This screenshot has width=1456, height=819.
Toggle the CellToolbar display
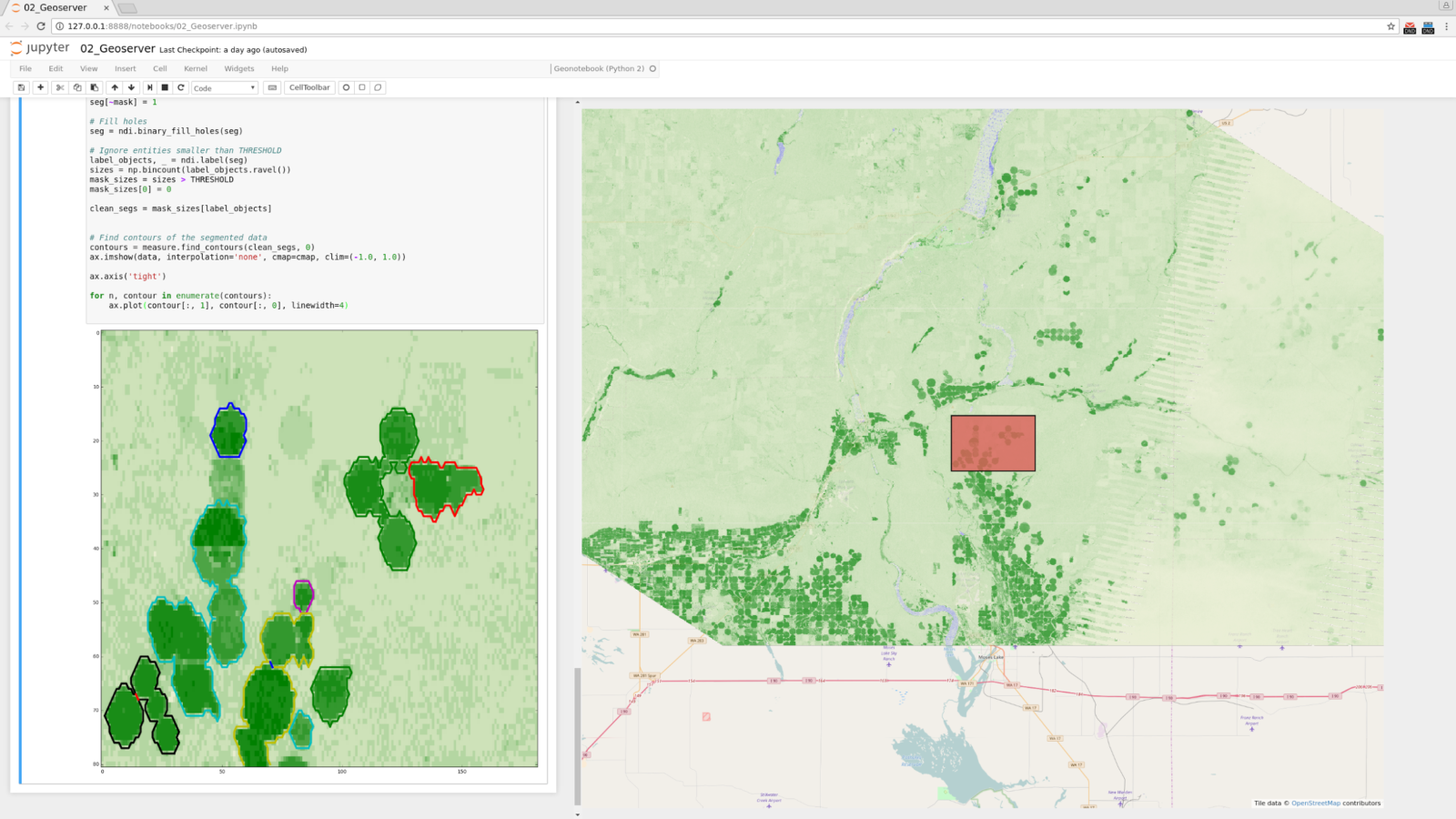[309, 87]
